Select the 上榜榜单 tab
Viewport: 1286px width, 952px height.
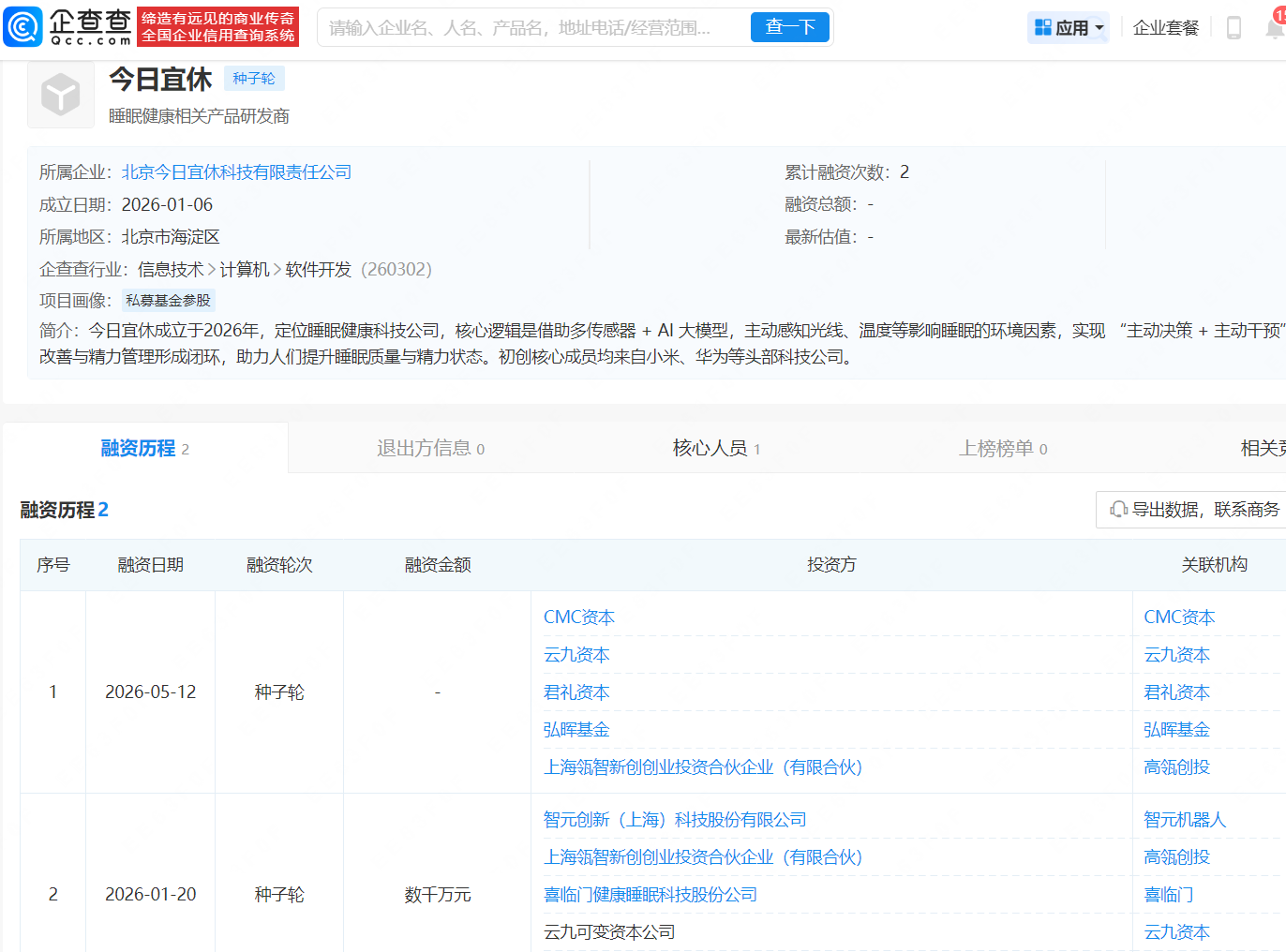[x=1003, y=448]
